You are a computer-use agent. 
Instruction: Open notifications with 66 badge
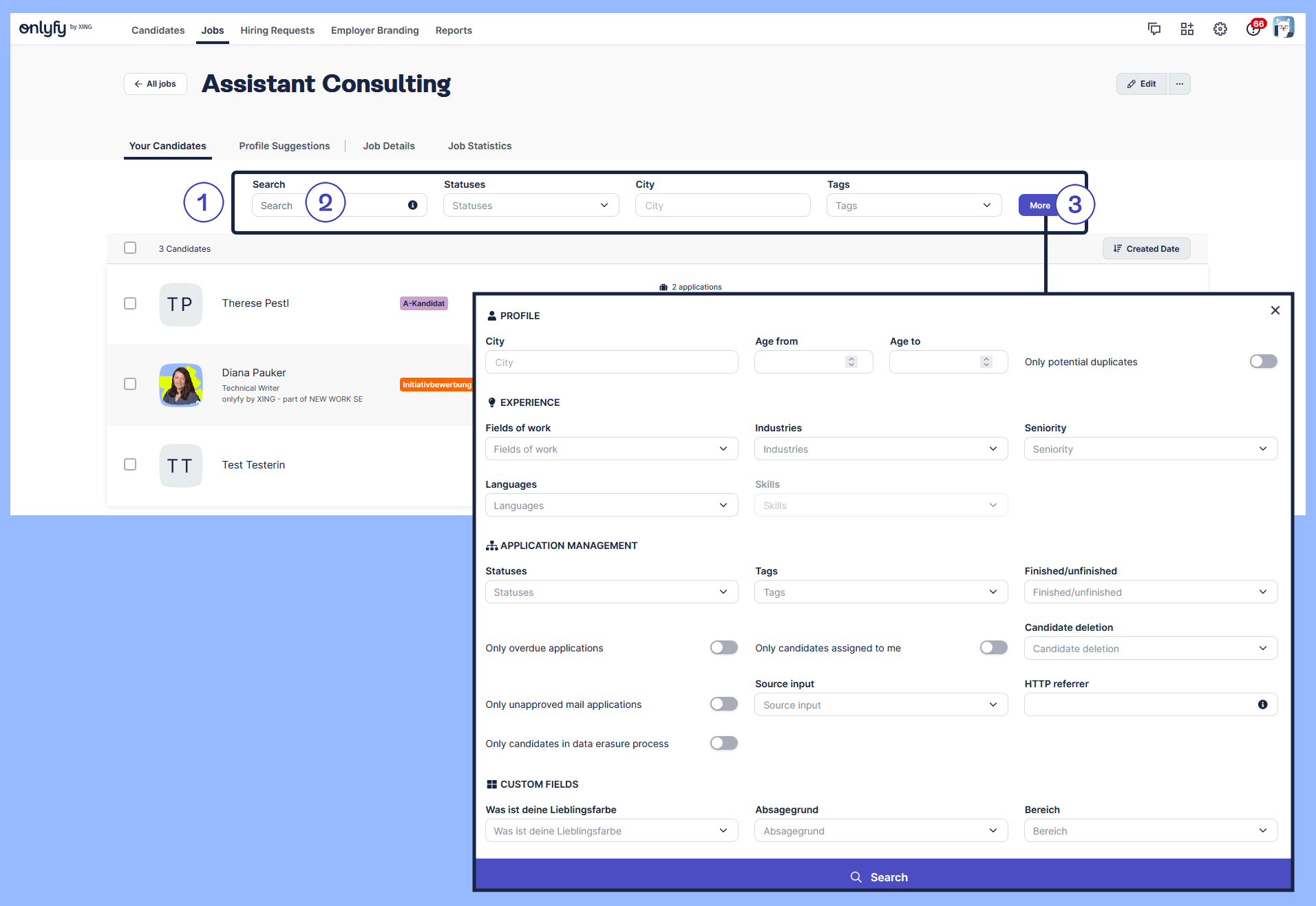coord(1253,29)
